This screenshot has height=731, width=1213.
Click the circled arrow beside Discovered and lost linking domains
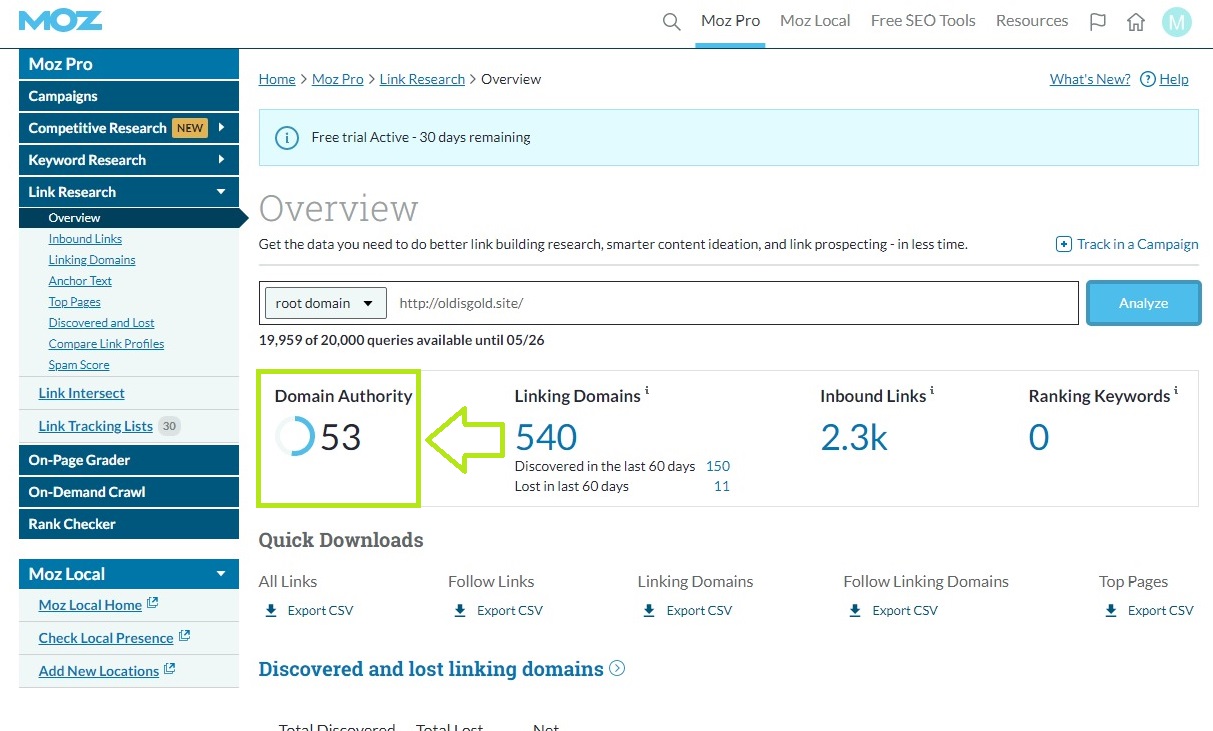(x=617, y=668)
